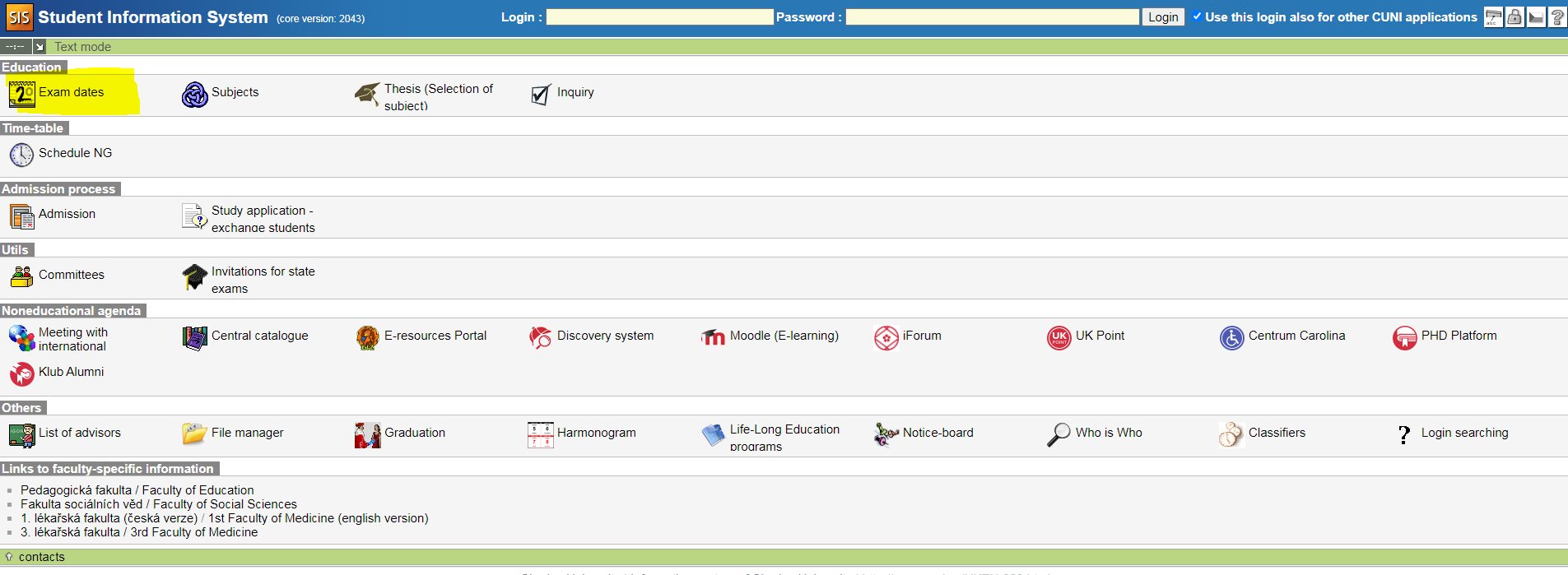Click the SIS logo

(x=19, y=17)
